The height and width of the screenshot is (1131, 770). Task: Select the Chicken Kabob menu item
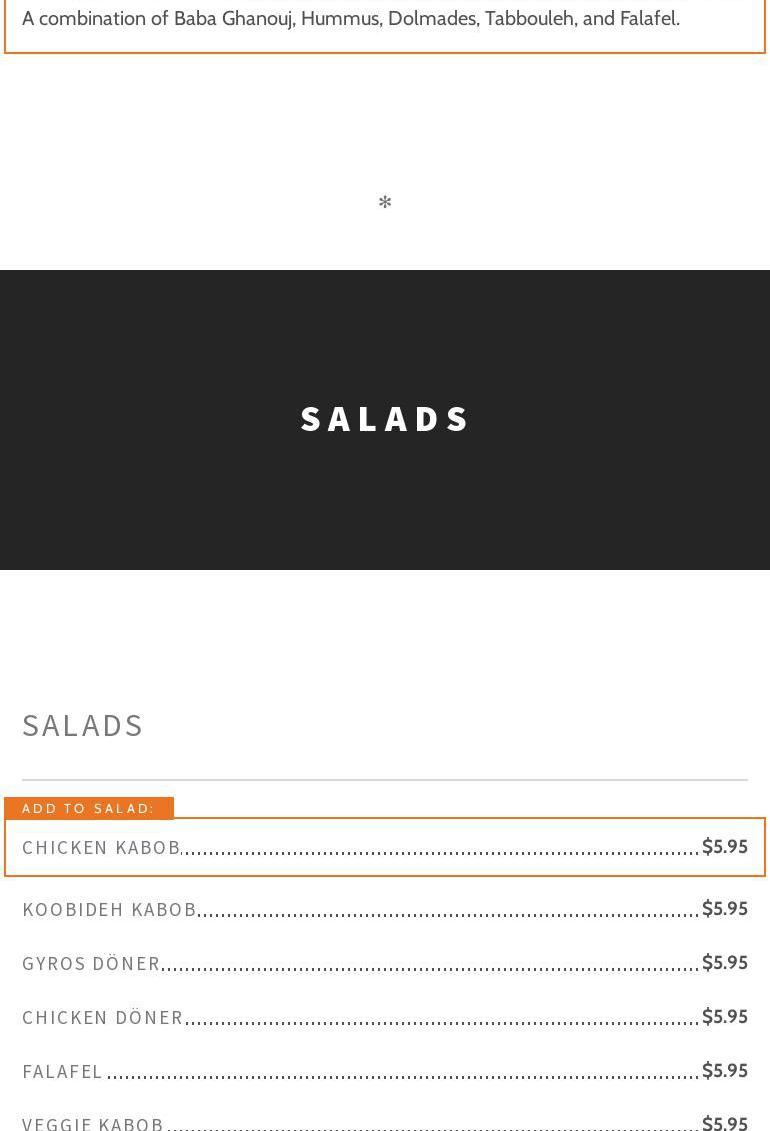point(101,847)
